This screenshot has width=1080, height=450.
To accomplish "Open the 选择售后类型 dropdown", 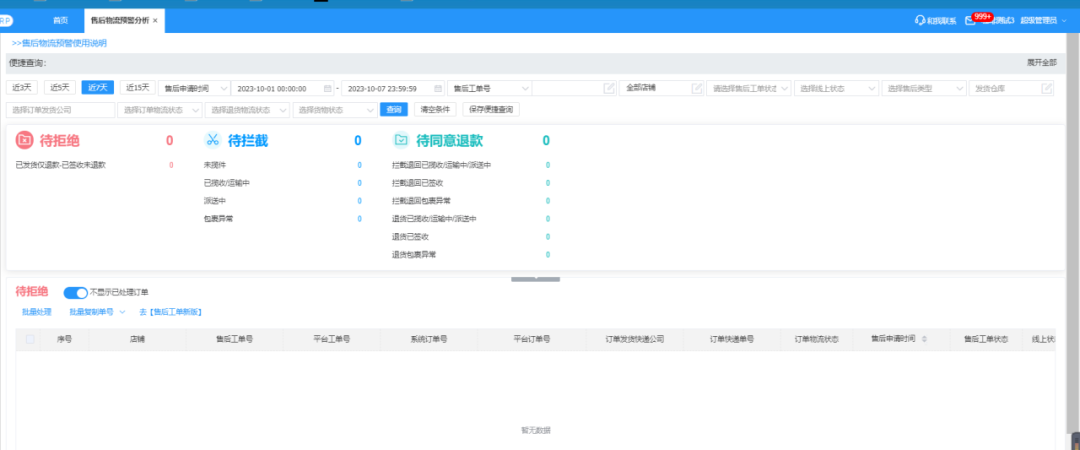I will click(x=924, y=88).
